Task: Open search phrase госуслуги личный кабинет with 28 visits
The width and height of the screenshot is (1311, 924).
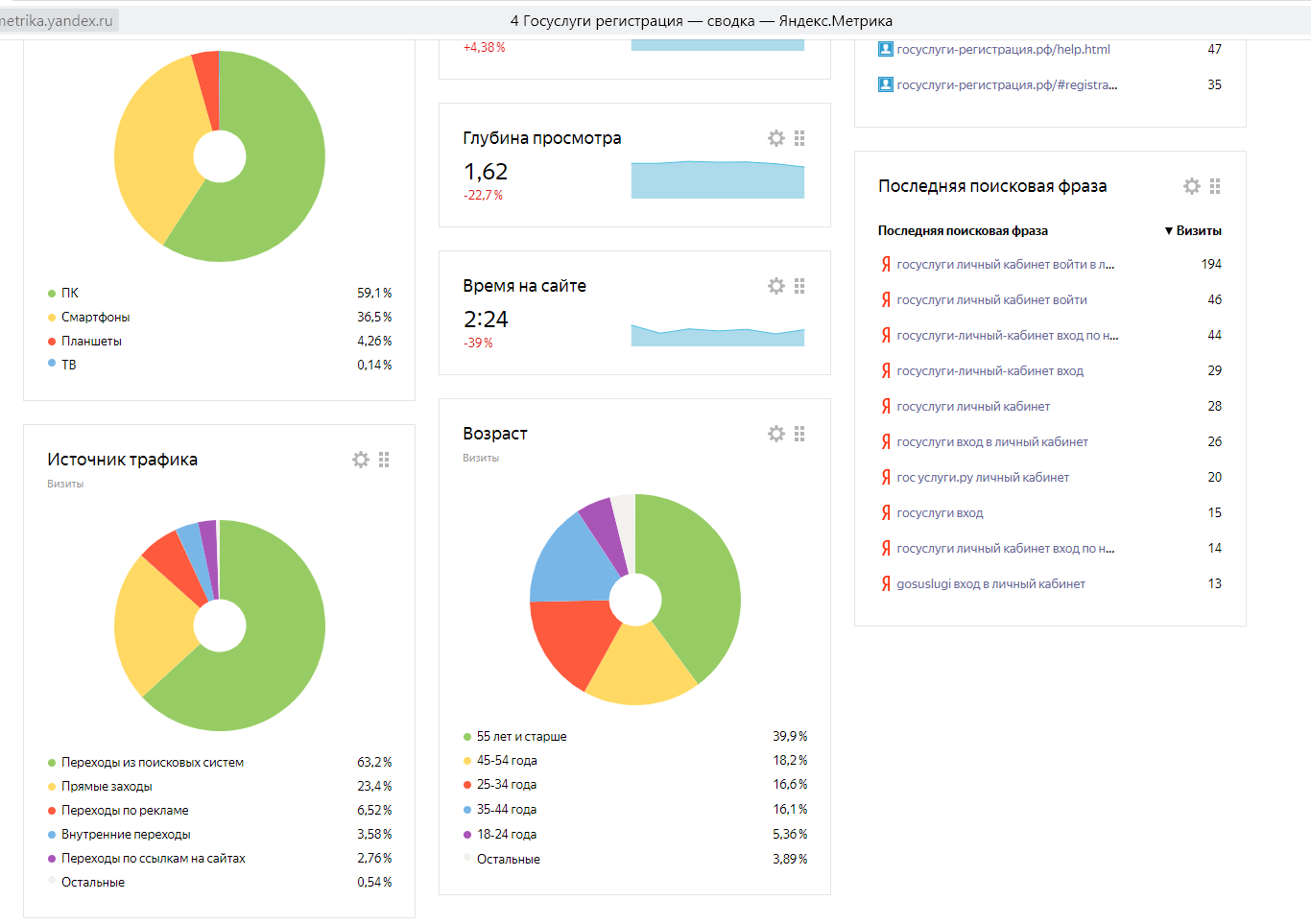Action: (973, 406)
